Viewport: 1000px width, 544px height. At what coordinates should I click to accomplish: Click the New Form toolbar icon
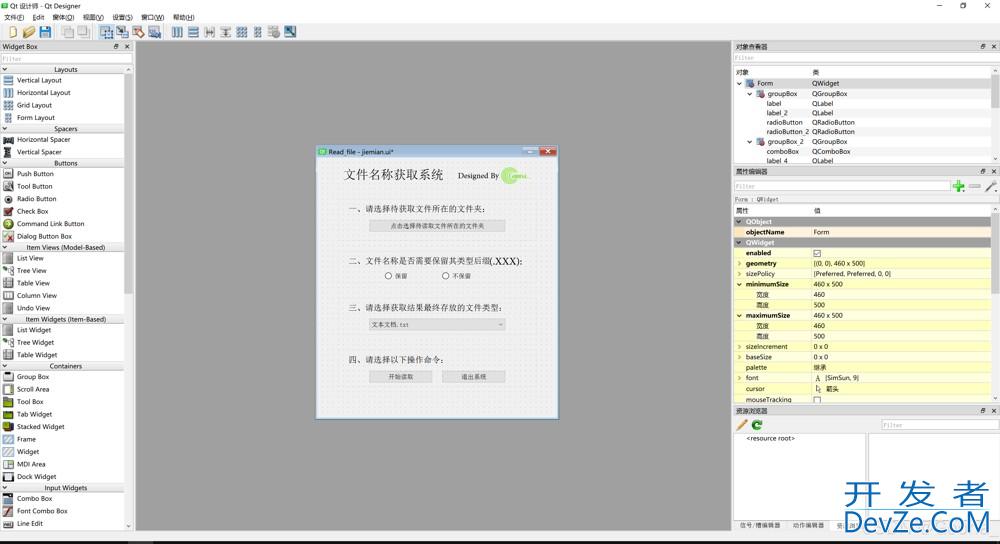coord(12,32)
